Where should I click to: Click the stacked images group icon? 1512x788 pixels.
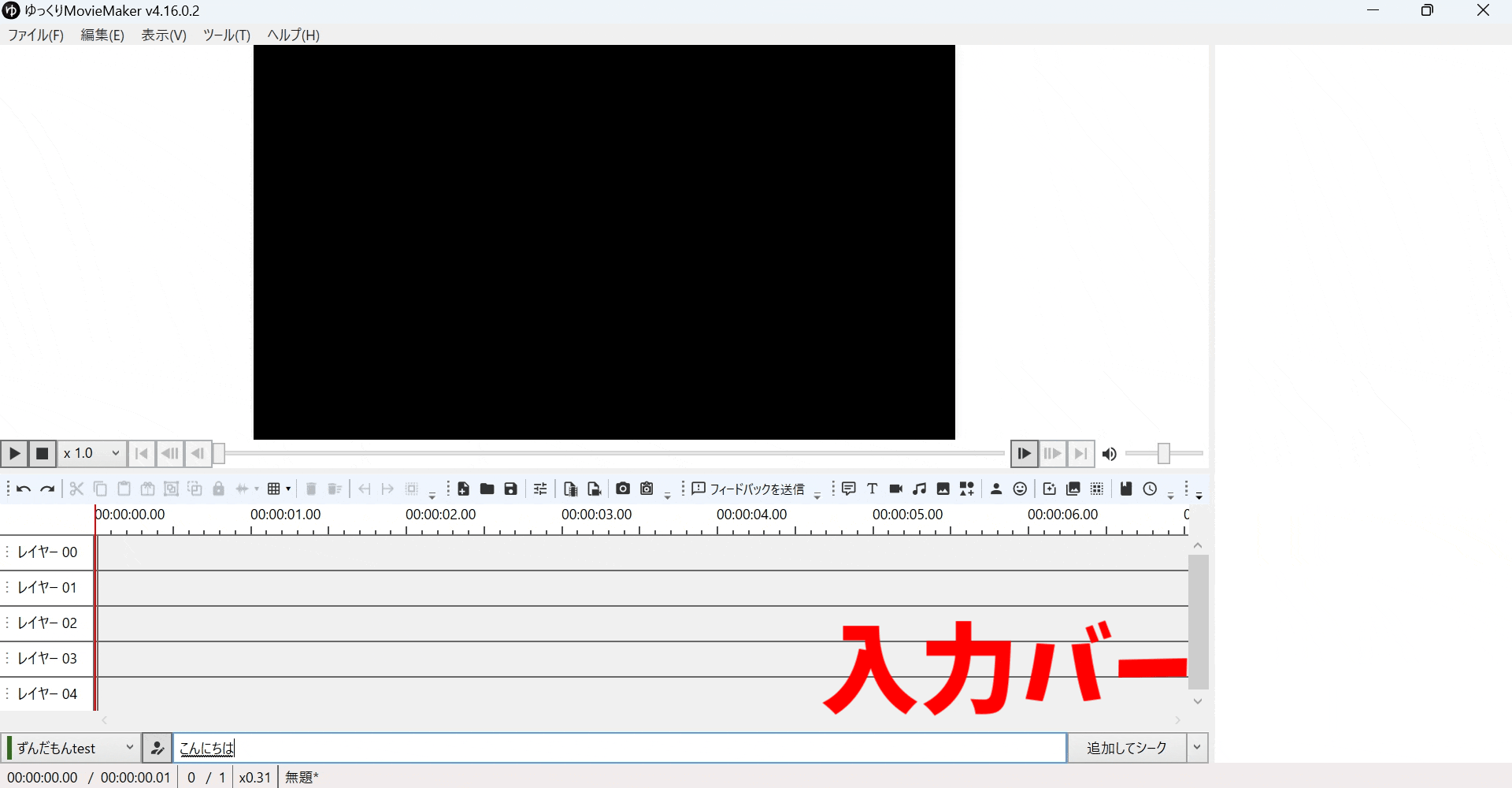tap(1073, 489)
